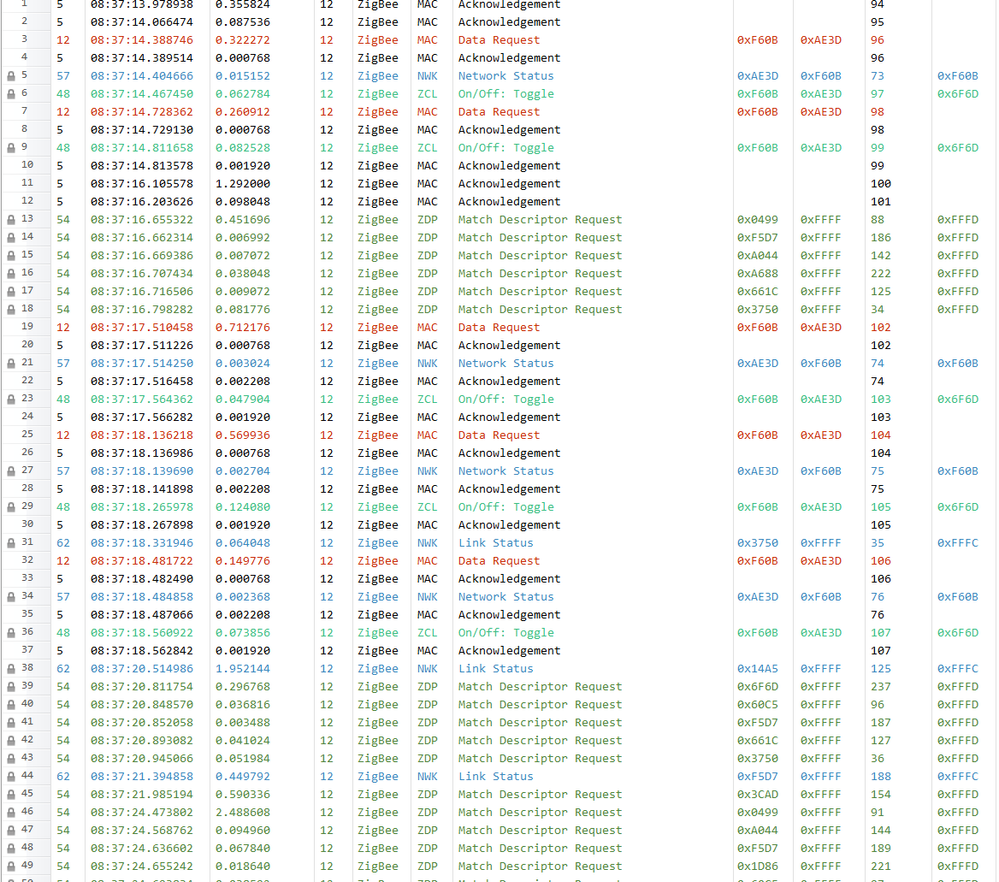The height and width of the screenshot is (882, 999).
Task: Select the lock icon of row 17
Action: 11,291
